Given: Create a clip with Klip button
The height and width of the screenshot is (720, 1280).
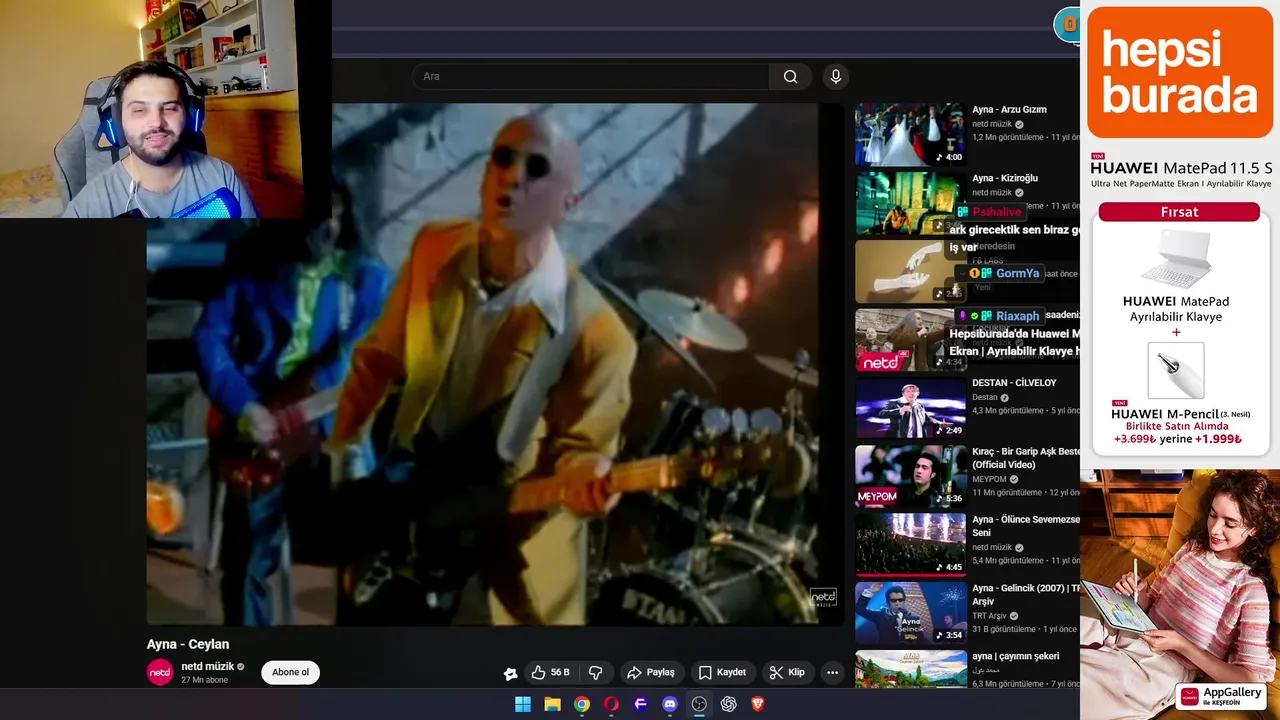Looking at the screenshot, I should click(787, 673).
